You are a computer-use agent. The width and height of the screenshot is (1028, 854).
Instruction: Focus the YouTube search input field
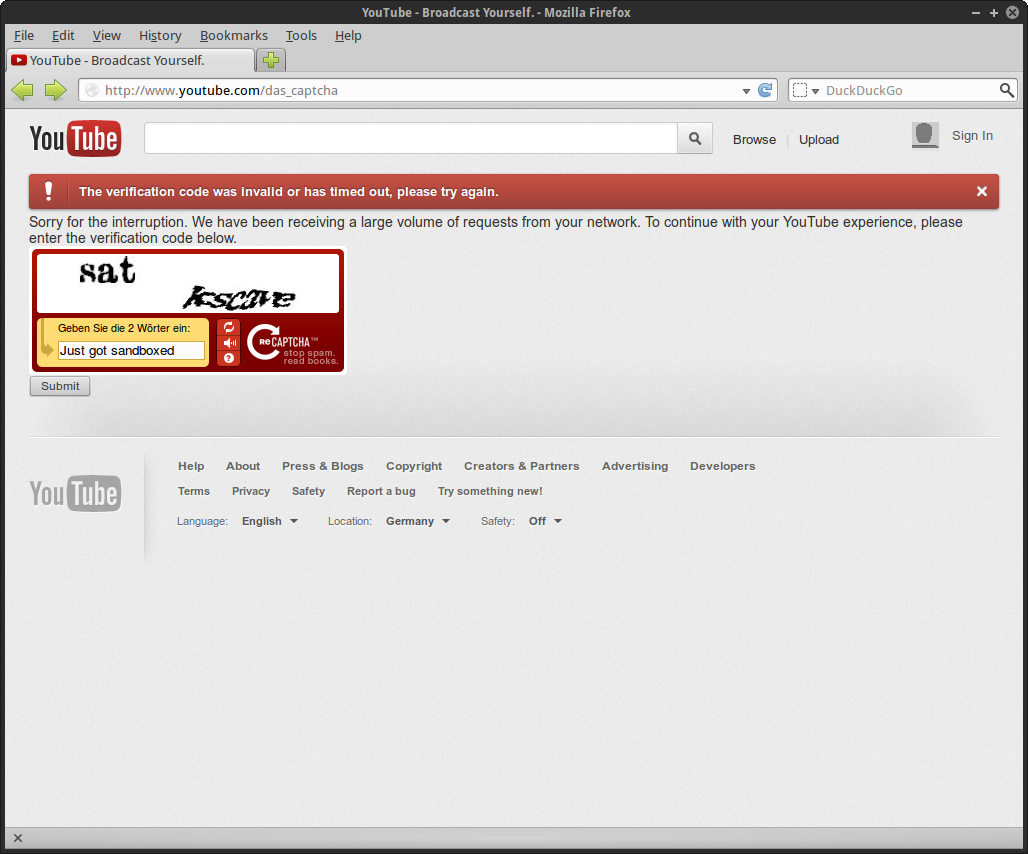(x=411, y=138)
